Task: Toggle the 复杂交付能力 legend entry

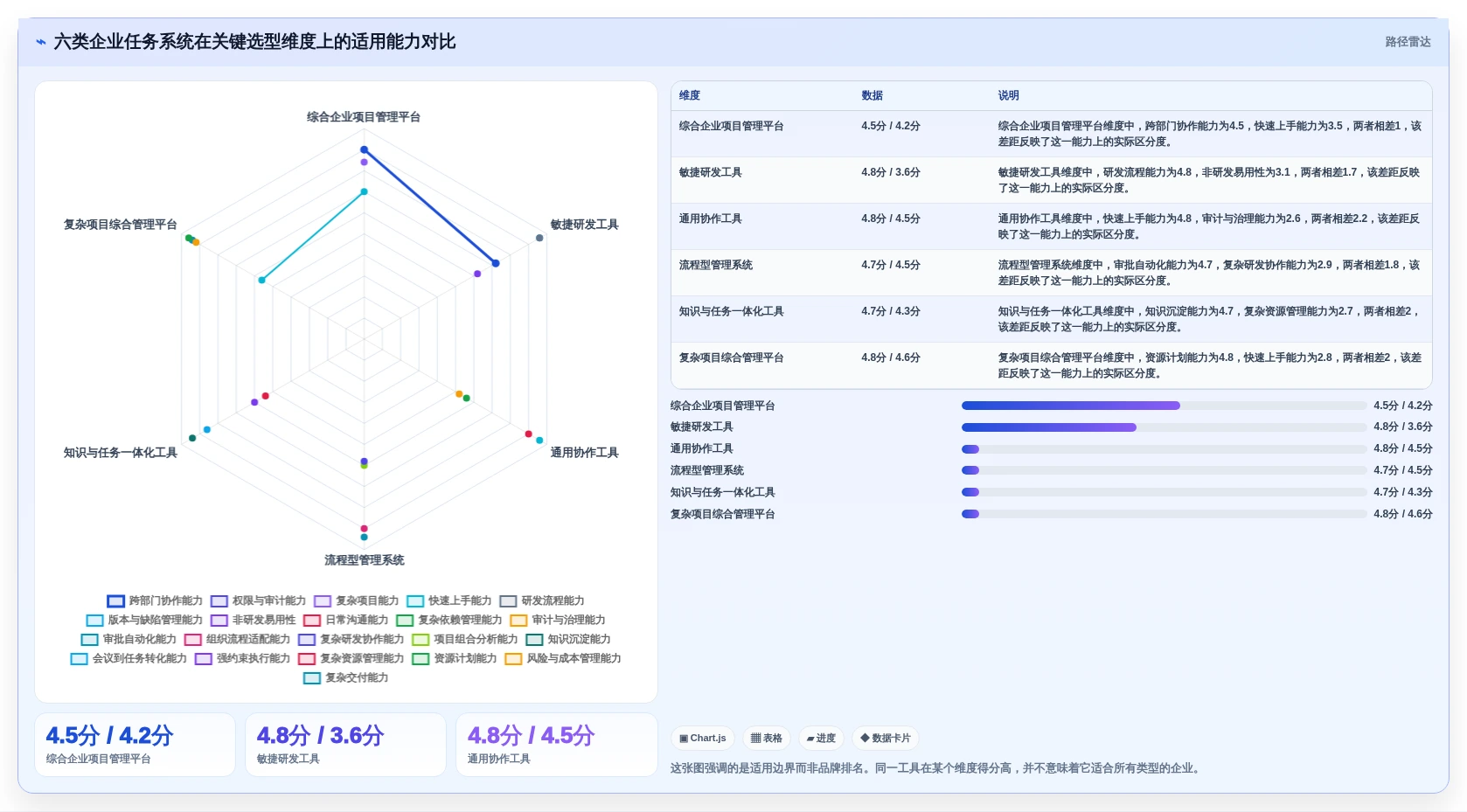Action: tap(346, 678)
